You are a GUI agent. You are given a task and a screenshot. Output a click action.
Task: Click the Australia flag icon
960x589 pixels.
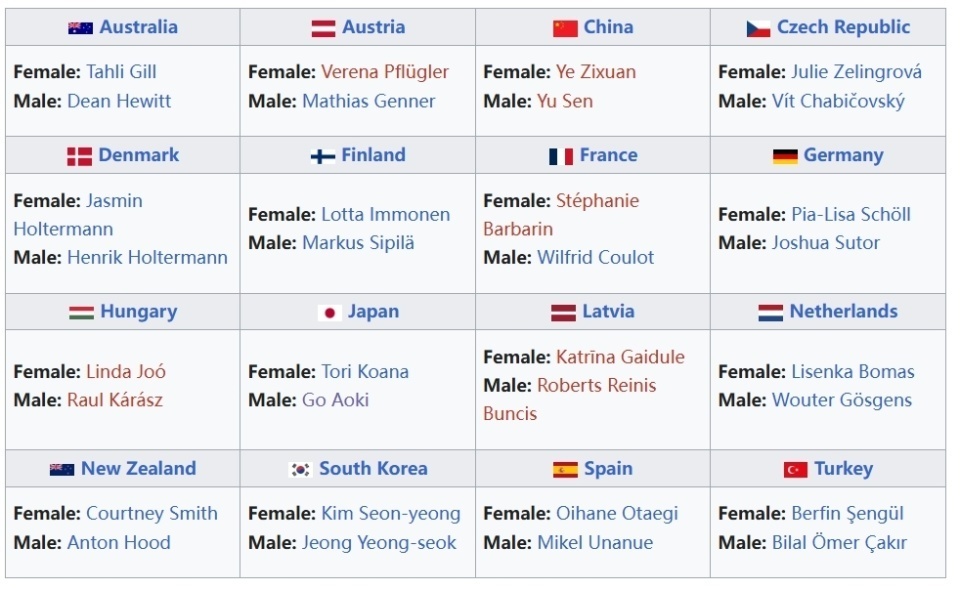[80, 28]
